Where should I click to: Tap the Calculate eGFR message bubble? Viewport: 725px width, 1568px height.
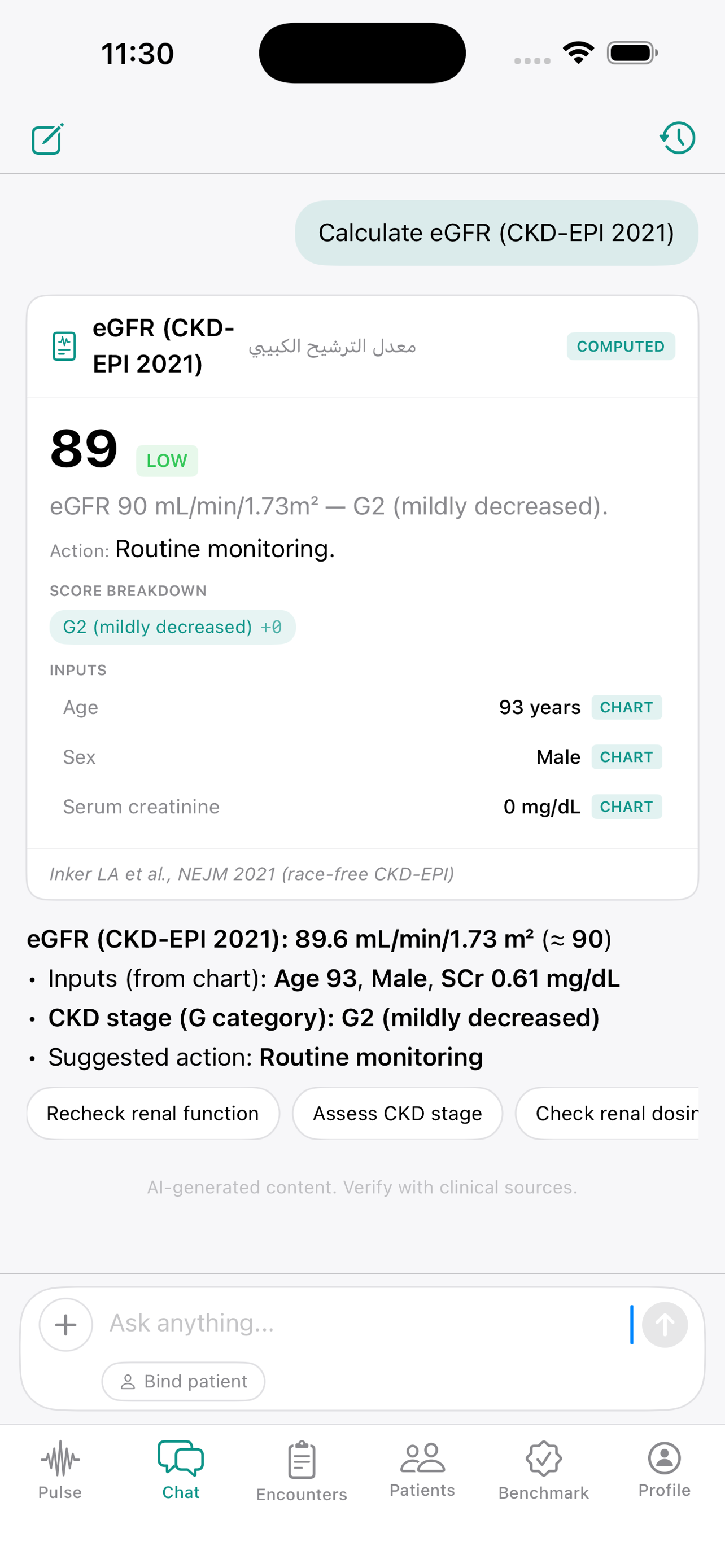pyautogui.click(x=496, y=233)
